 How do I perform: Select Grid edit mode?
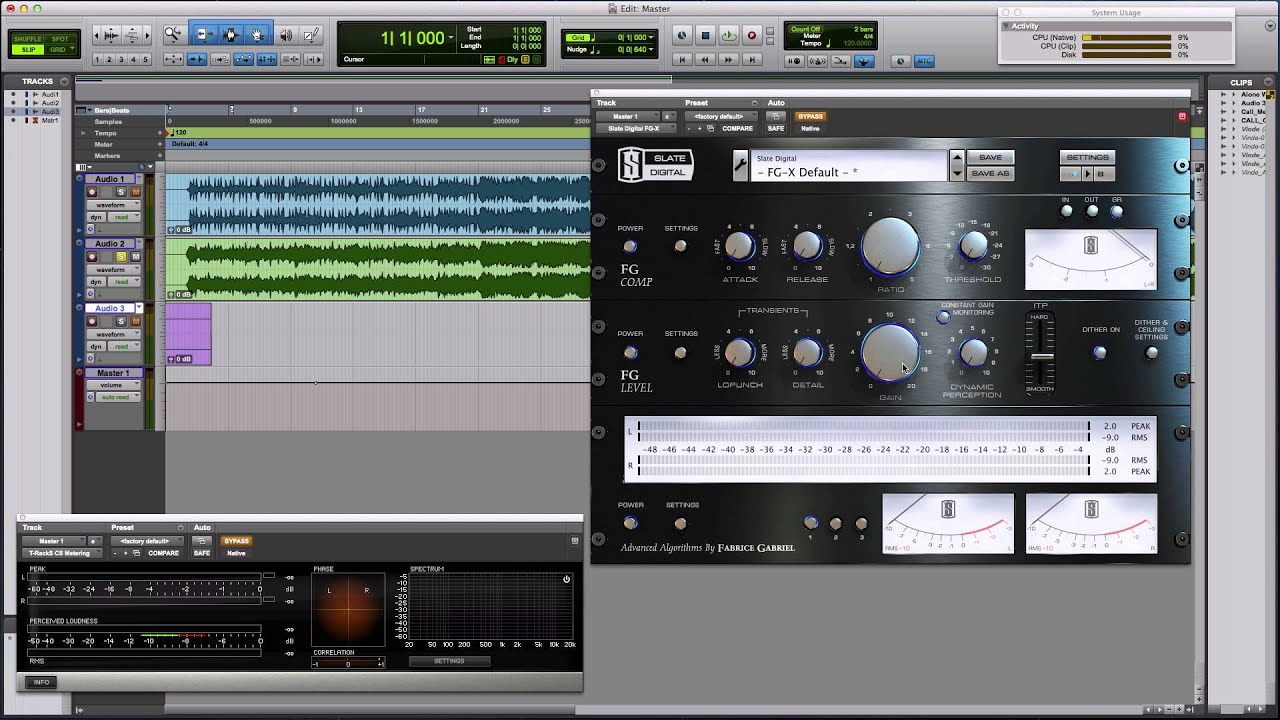(x=58, y=49)
